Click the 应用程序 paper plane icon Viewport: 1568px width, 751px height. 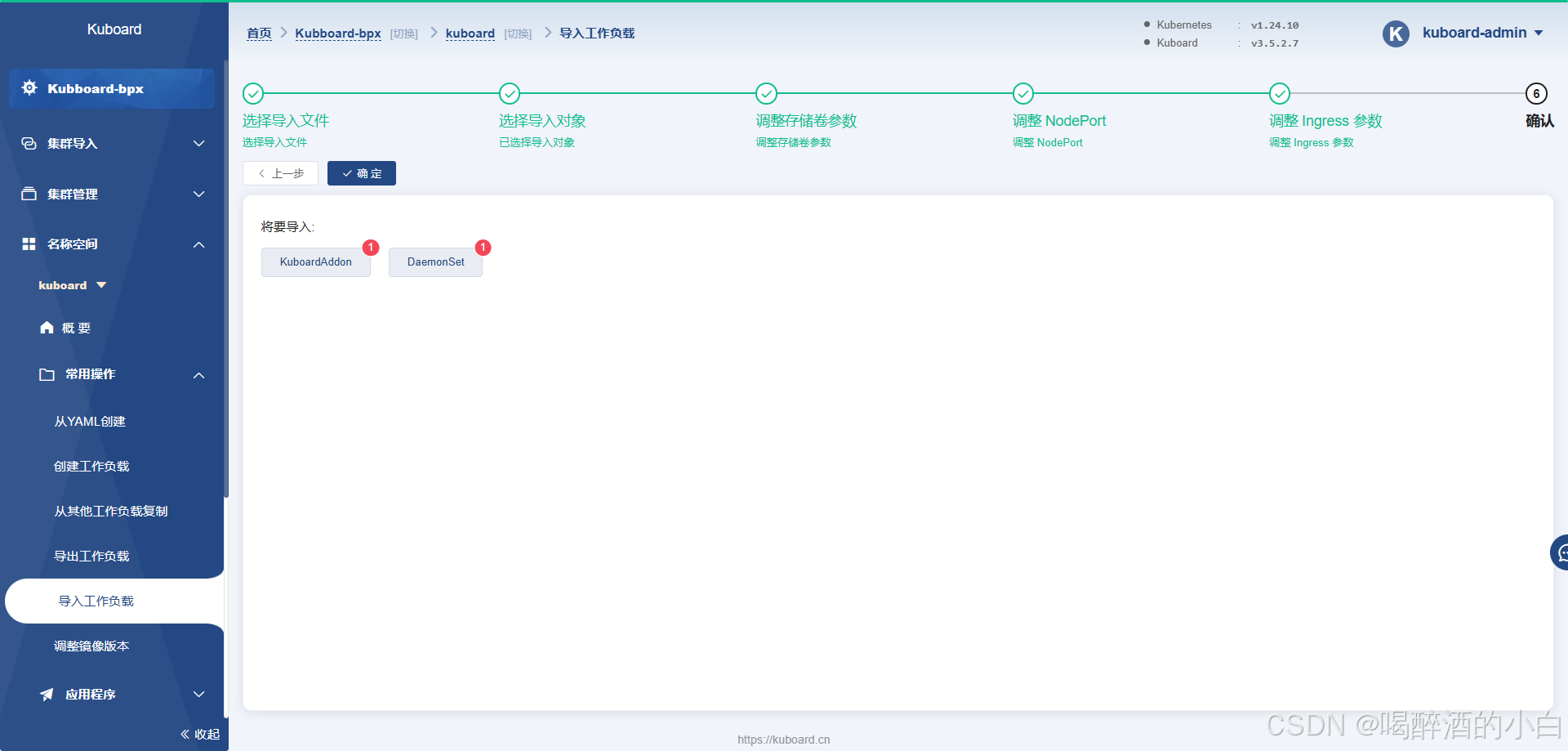47,695
